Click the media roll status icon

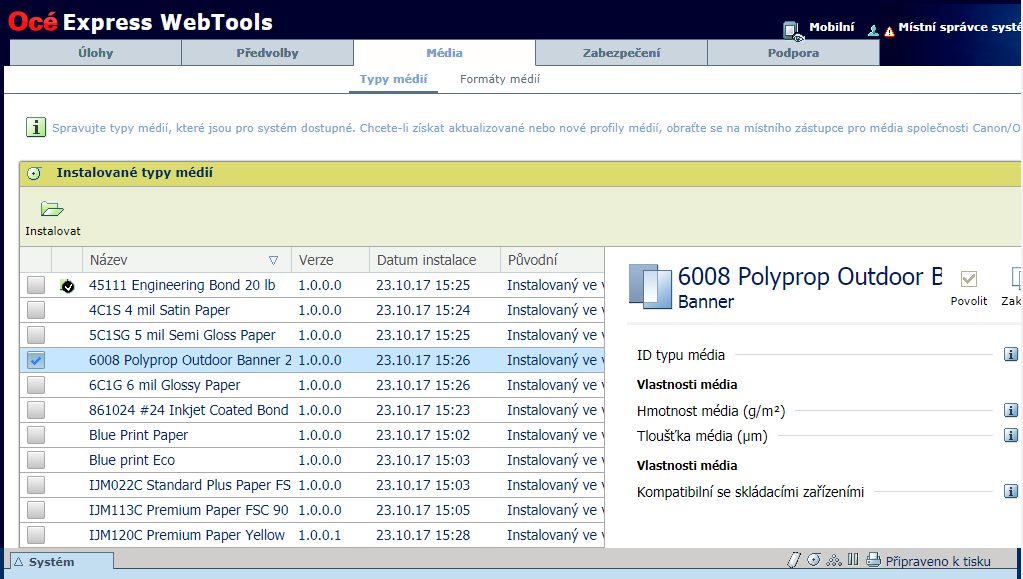[x=814, y=559]
